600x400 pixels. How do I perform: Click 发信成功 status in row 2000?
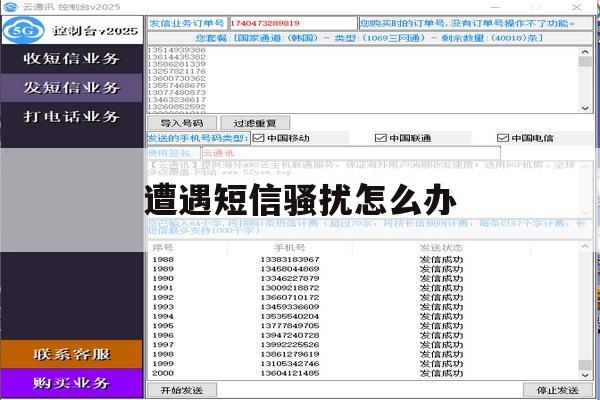coord(441,373)
